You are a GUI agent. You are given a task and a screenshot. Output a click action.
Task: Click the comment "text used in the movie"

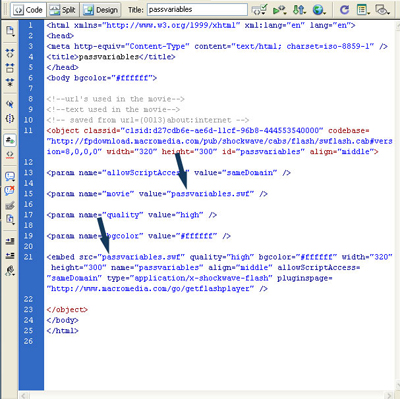[113, 110]
